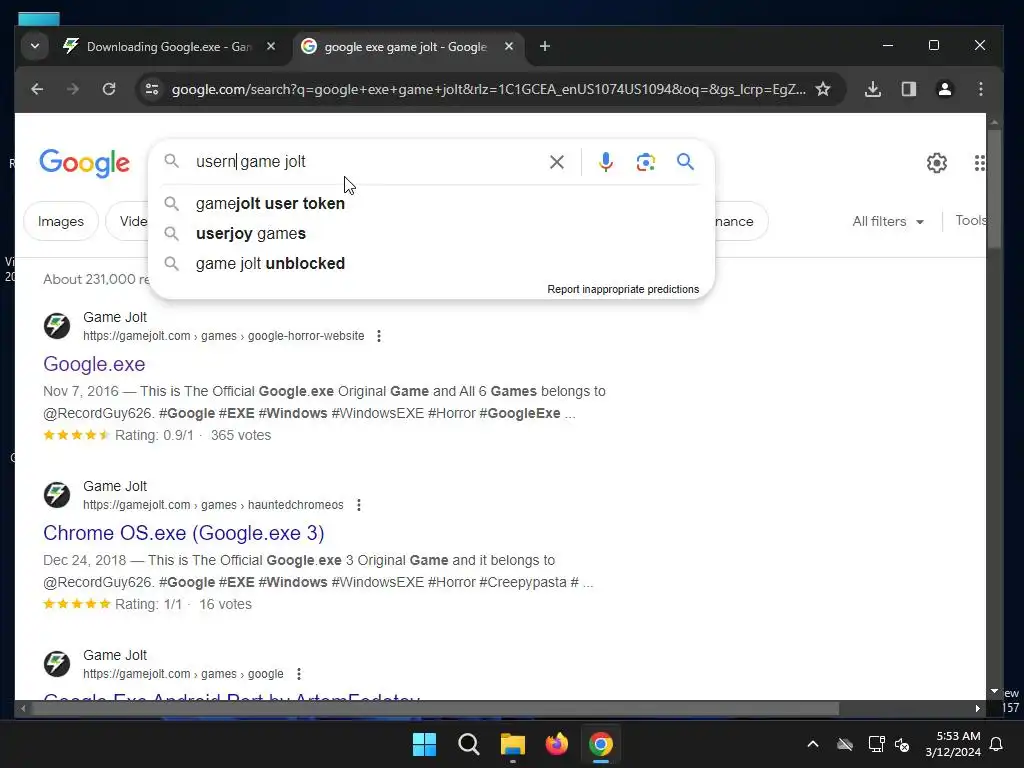Start voice search with microphone icon
The image size is (1024, 768).
pyautogui.click(x=605, y=162)
